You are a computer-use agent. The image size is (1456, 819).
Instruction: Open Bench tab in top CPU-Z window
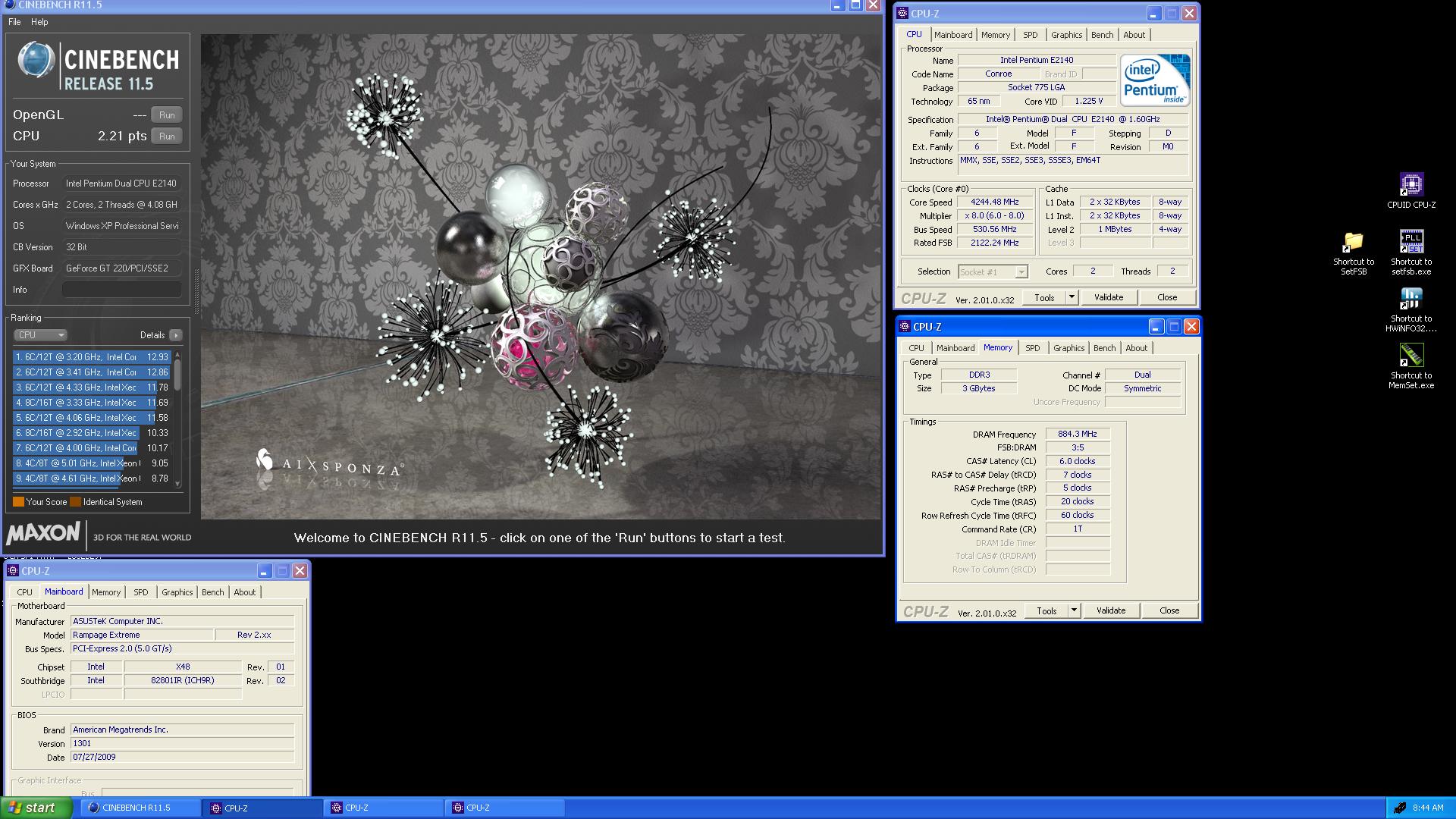point(1102,35)
